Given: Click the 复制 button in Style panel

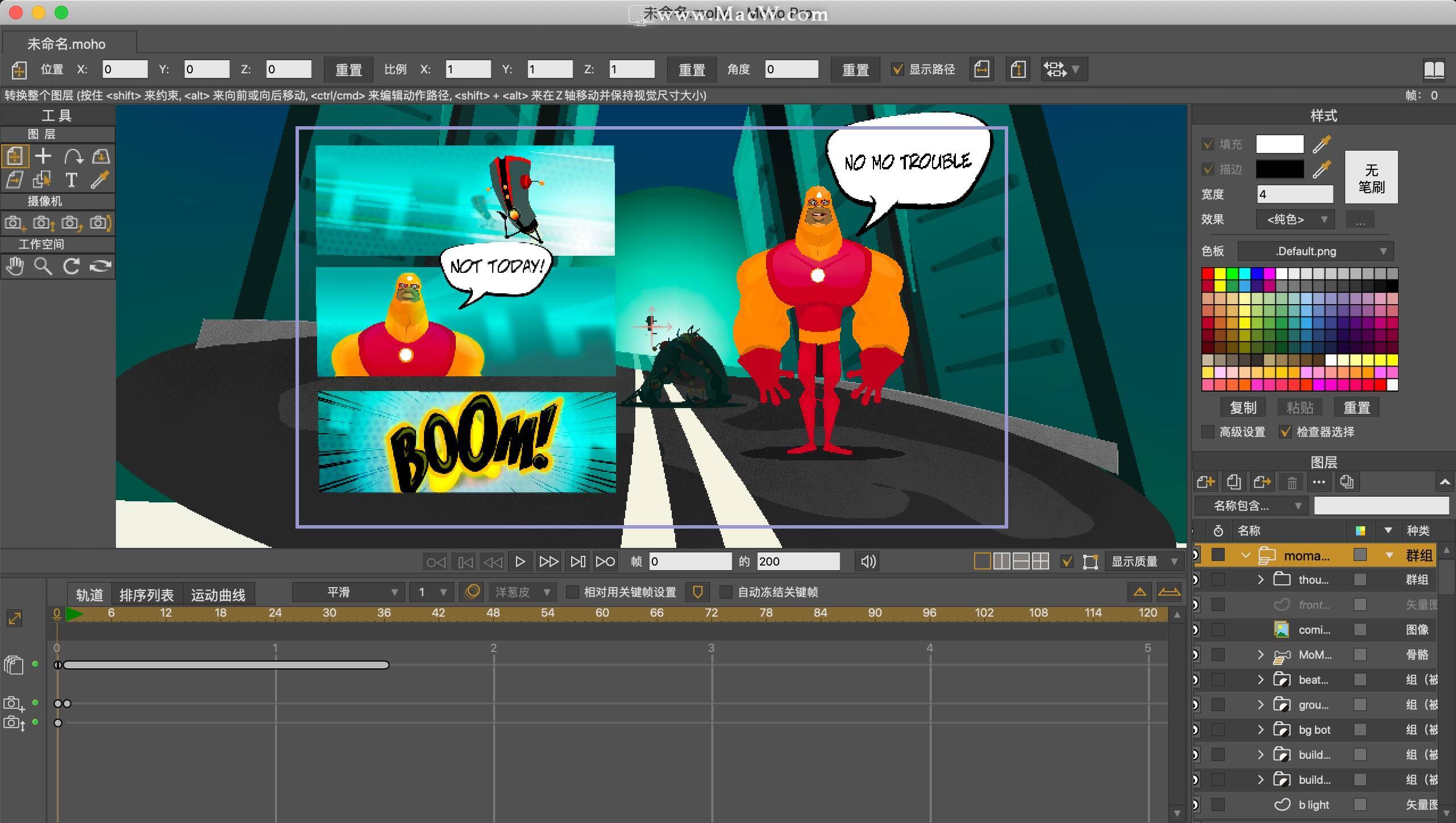Looking at the screenshot, I should pos(1243,408).
